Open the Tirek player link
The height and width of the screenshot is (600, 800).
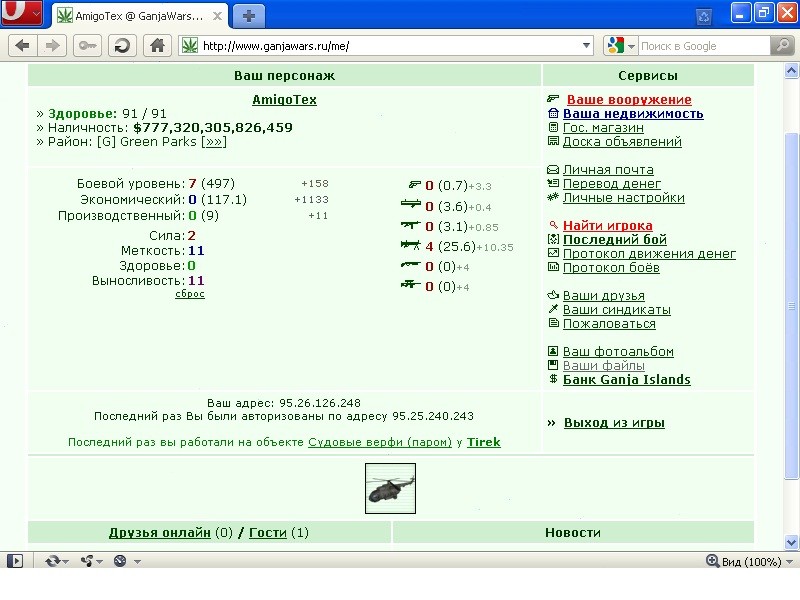pyautogui.click(x=483, y=442)
